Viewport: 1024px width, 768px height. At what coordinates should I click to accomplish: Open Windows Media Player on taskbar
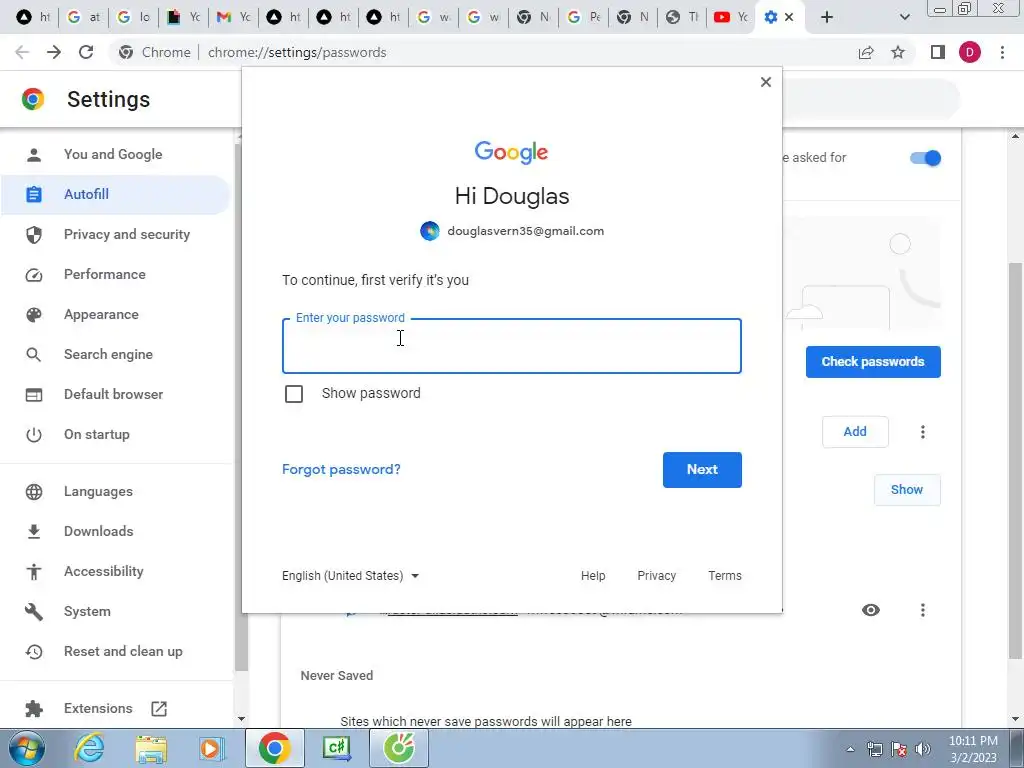coord(212,748)
